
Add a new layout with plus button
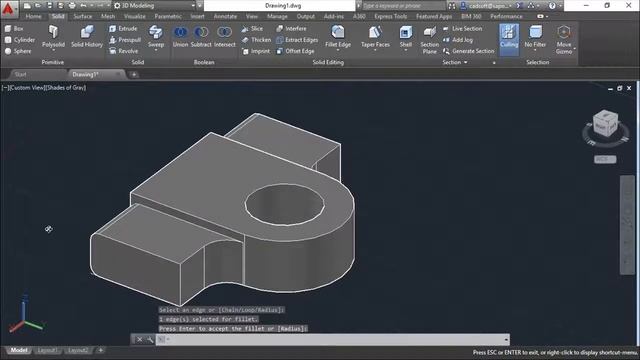click(100, 350)
